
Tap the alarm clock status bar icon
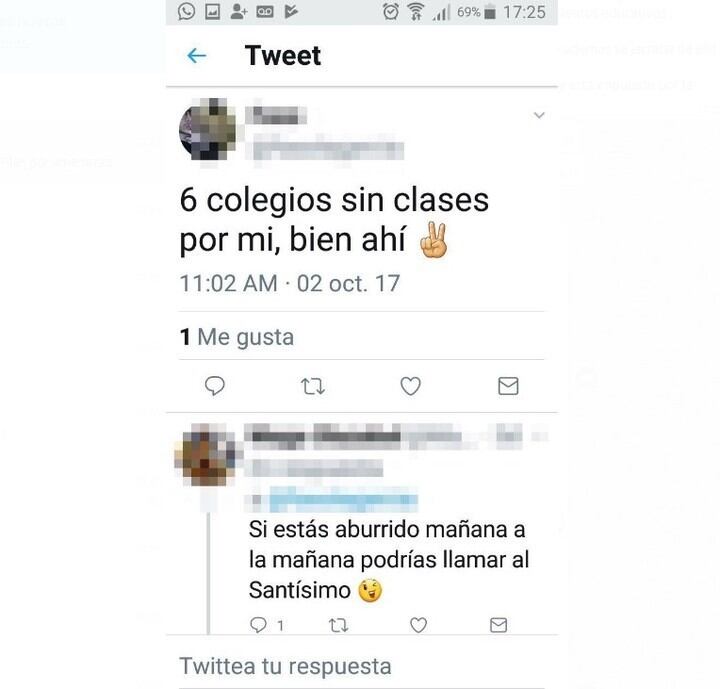[x=391, y=11]
